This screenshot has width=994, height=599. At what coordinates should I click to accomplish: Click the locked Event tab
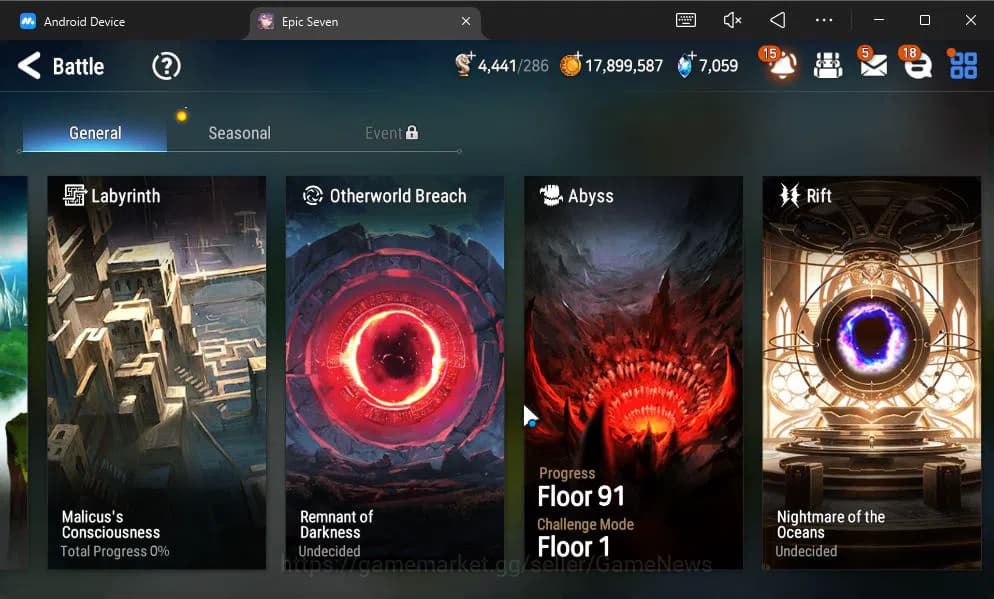click(x=391, y=133)
